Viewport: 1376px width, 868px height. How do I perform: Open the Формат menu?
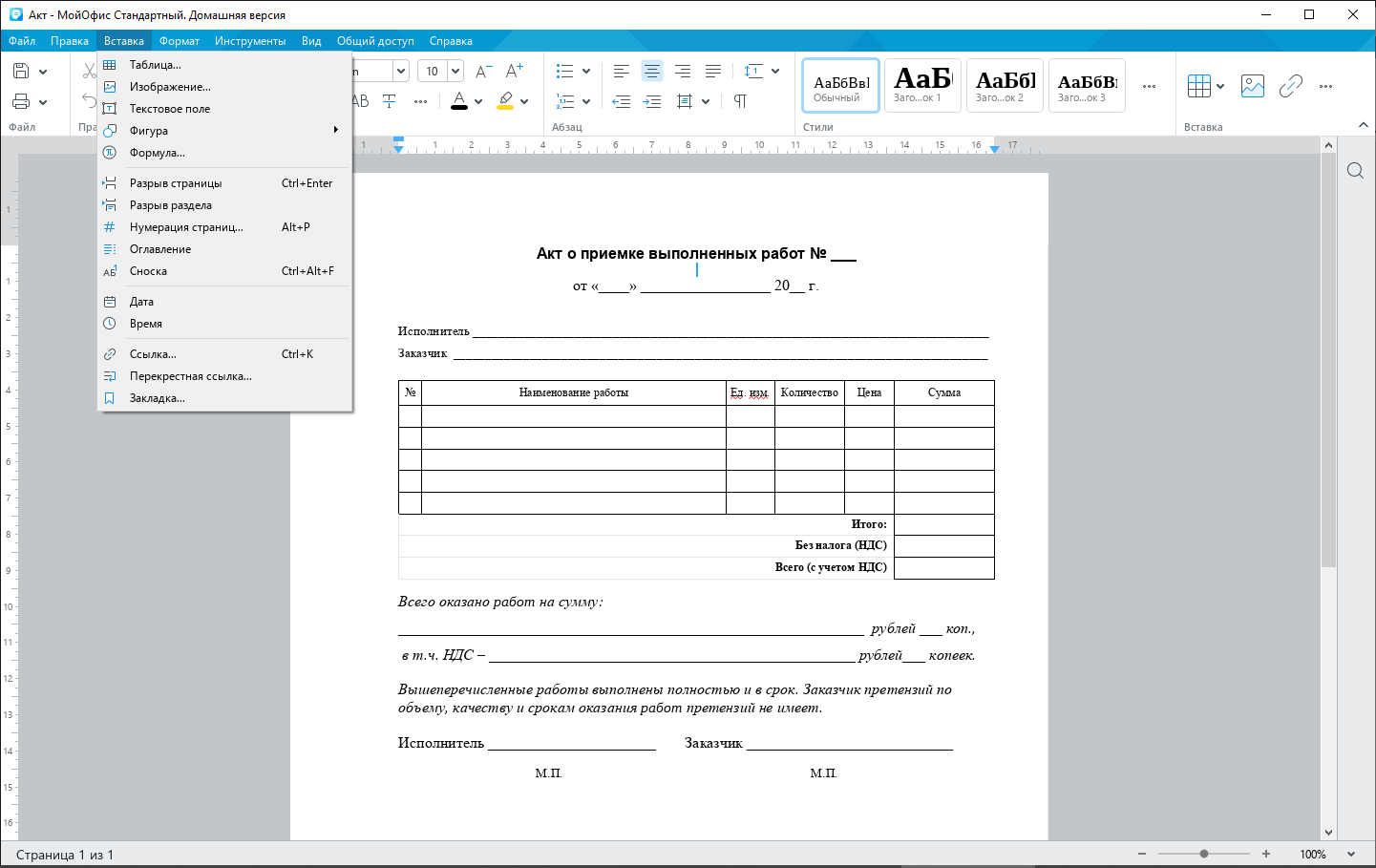[180, 41]
